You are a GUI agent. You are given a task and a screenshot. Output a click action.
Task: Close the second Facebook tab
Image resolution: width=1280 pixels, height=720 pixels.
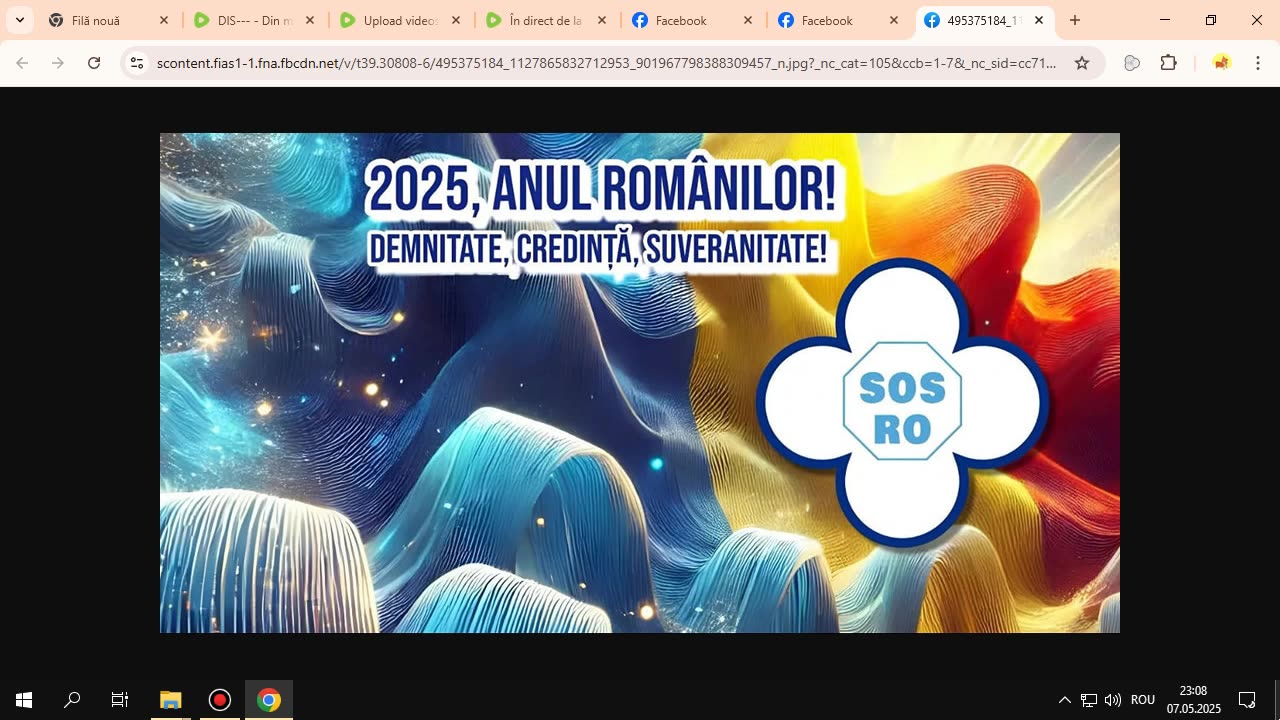pyautogui.click(x=894, y=20)
